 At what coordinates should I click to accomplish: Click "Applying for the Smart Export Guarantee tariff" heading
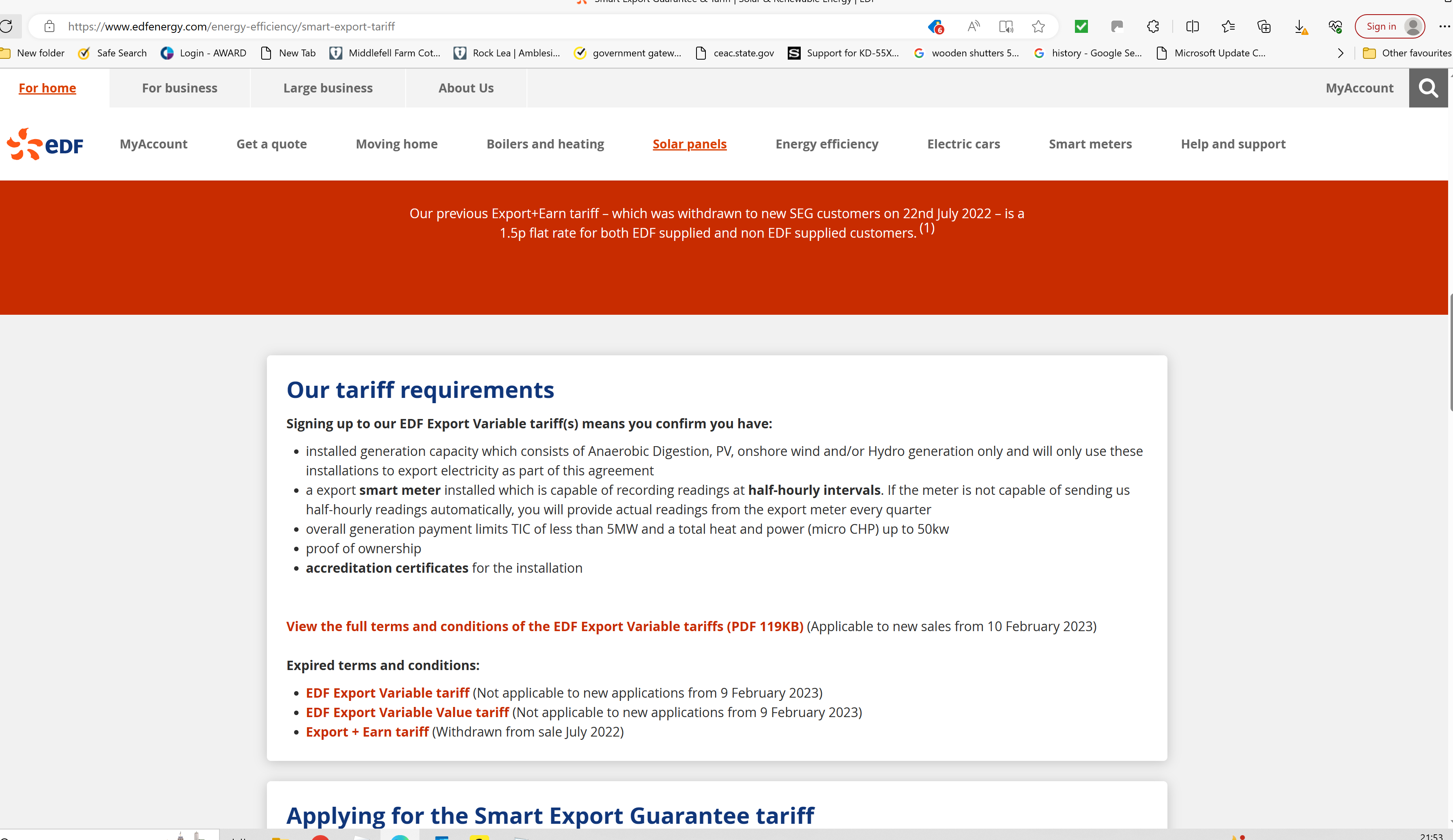click(550, 816)
